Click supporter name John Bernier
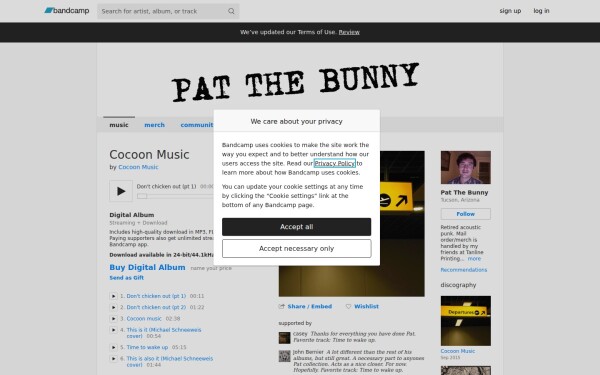The image size is (600, 375). click(308, 352)
